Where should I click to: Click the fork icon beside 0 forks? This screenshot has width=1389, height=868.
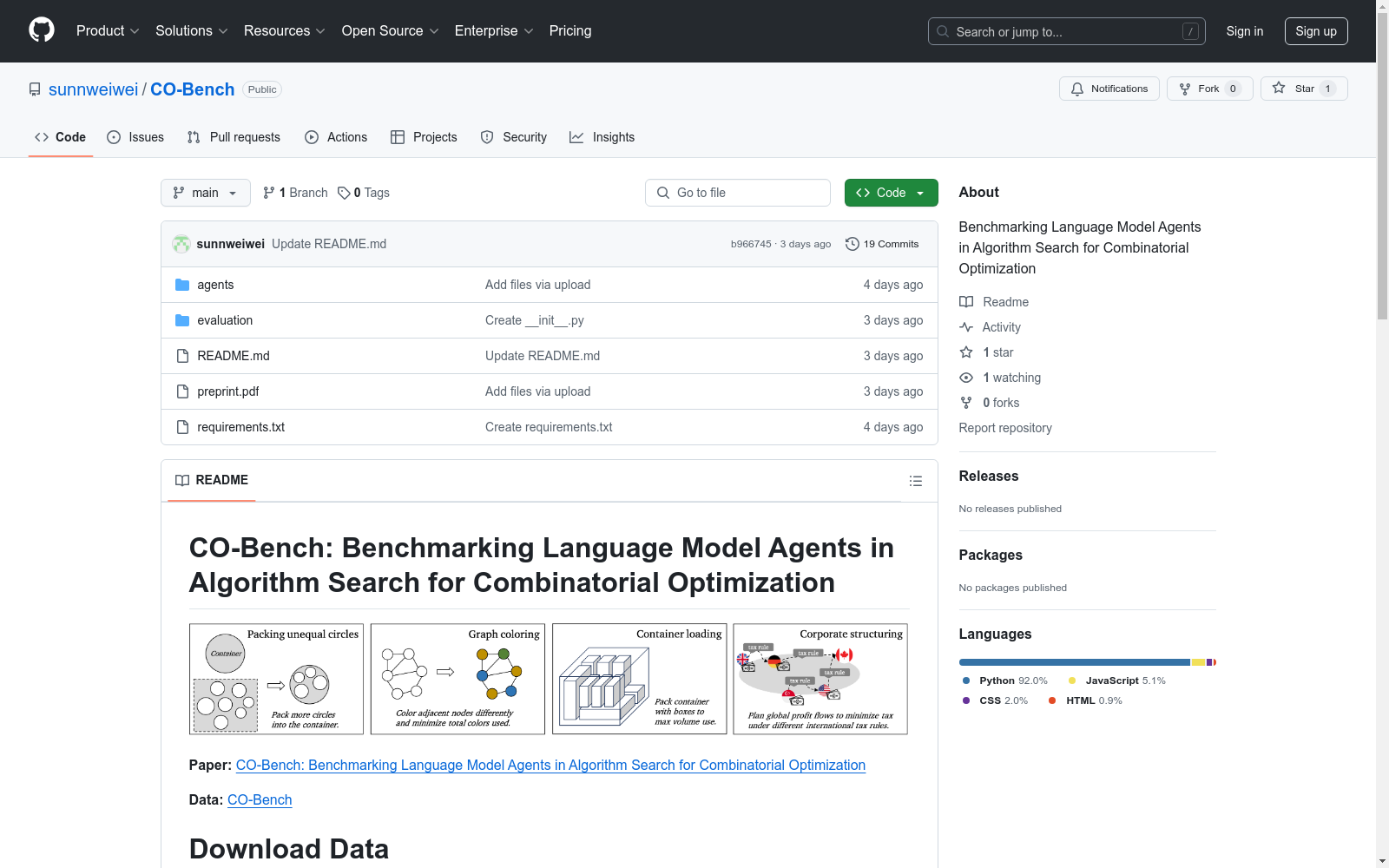pyautogui.click(x=966, y=403)
